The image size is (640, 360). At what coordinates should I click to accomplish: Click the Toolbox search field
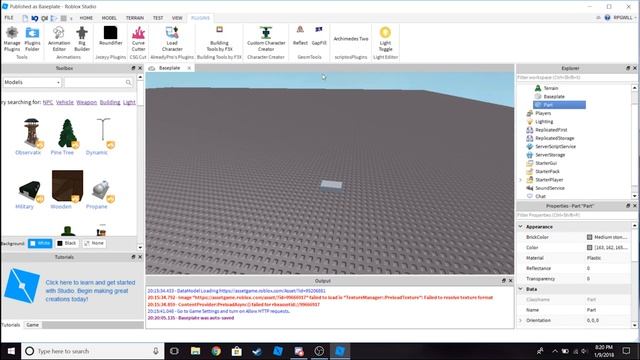pos(95,82)
